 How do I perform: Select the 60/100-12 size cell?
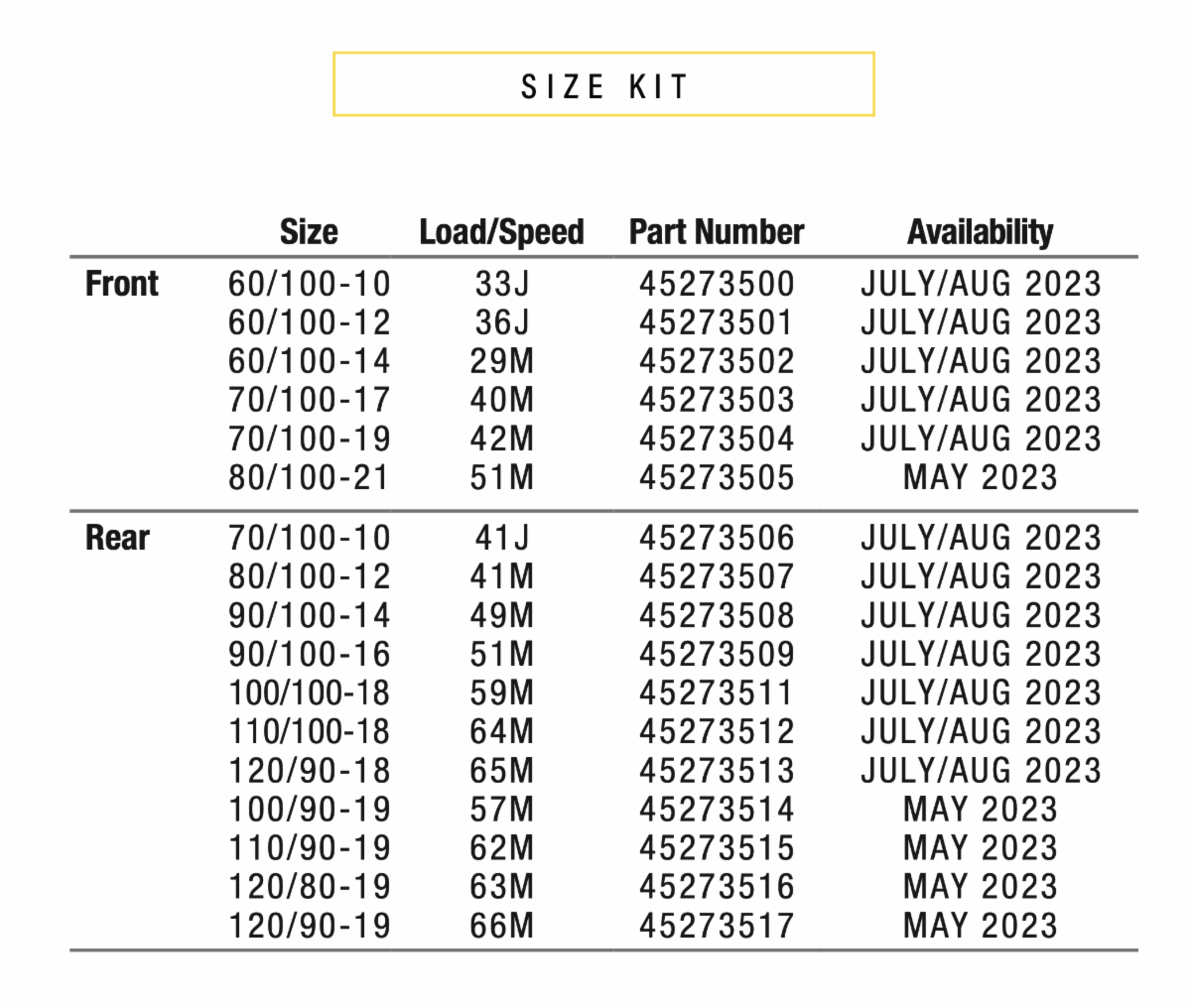pyautogui.click(x=310, y=323)
